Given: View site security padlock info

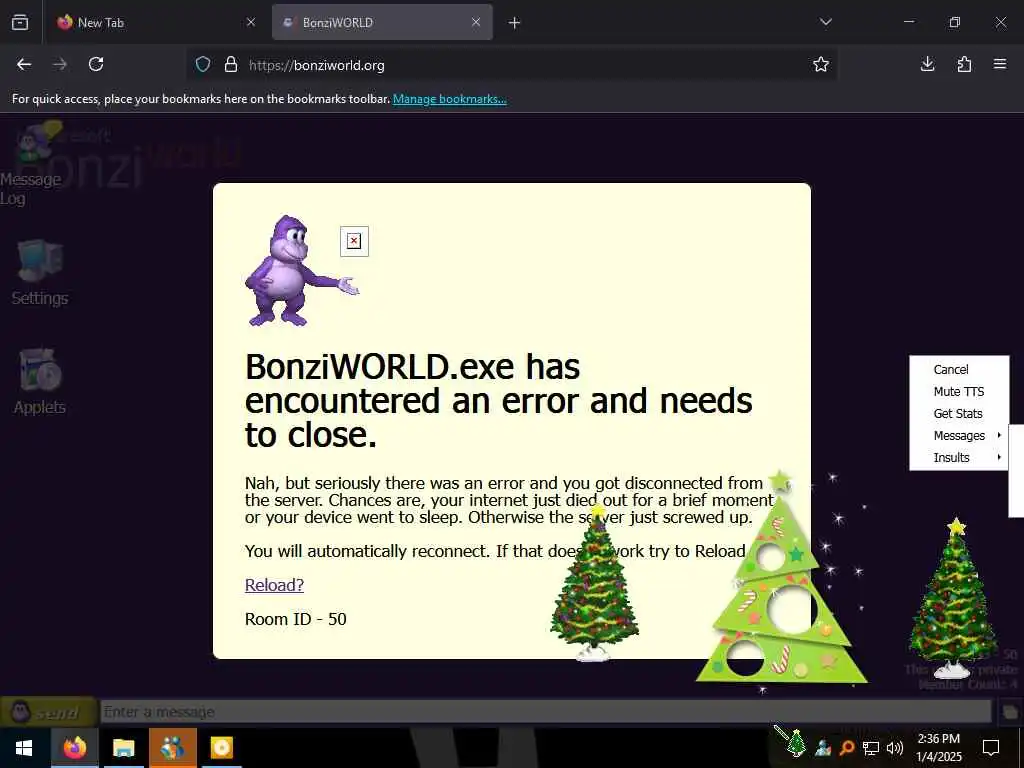Looking at the screenshot, I should 231,65.
